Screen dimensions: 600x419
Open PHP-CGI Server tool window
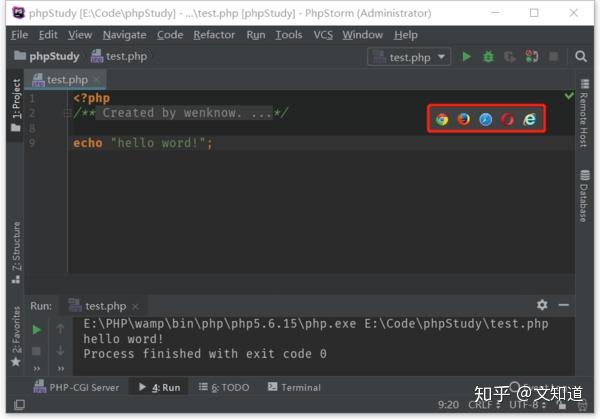point(76,387)
